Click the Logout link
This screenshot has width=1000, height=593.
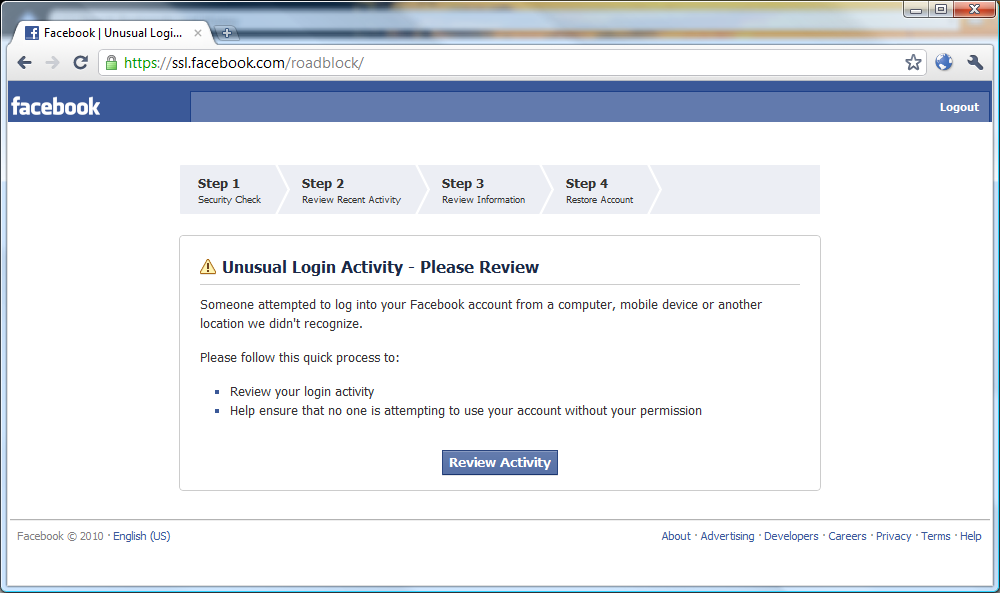[959, 107]
